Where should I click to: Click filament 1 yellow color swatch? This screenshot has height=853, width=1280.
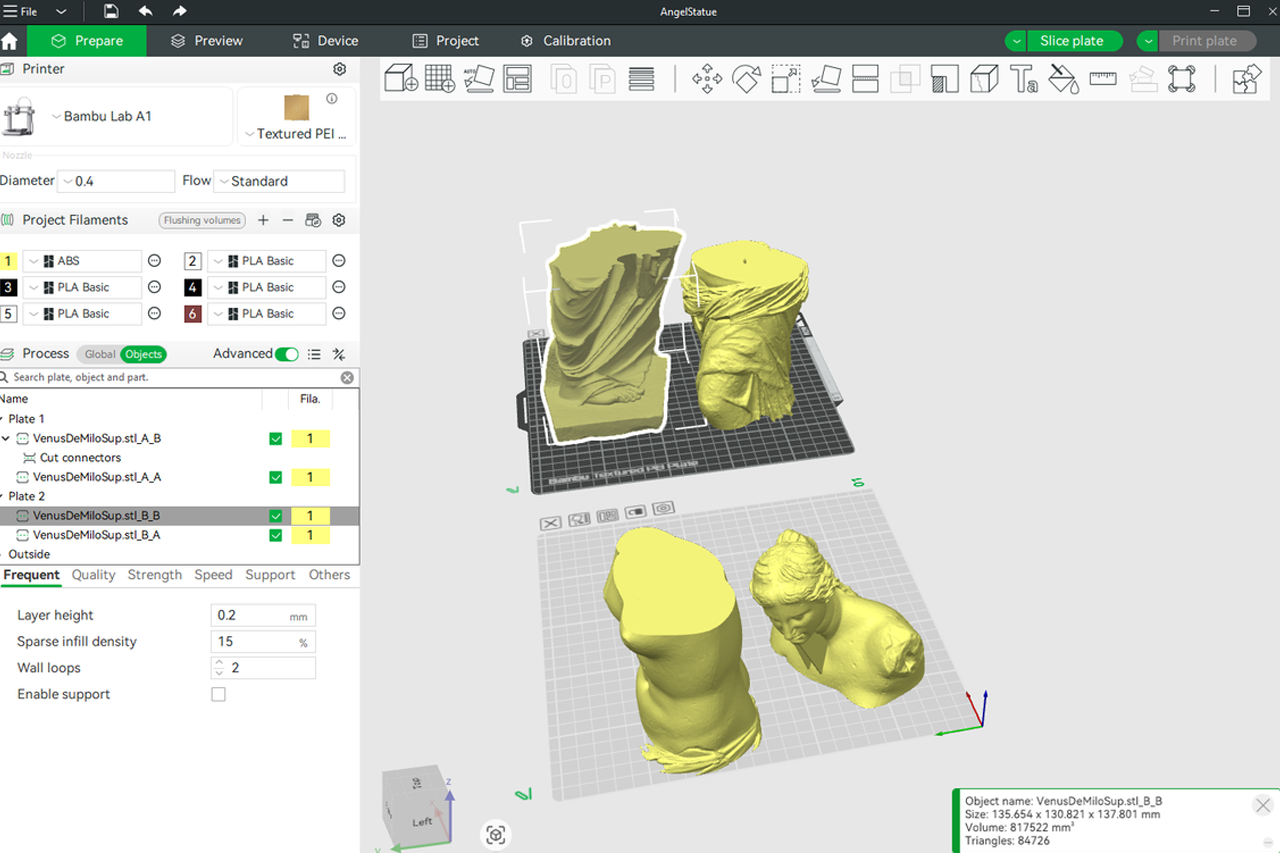(9, 261)
